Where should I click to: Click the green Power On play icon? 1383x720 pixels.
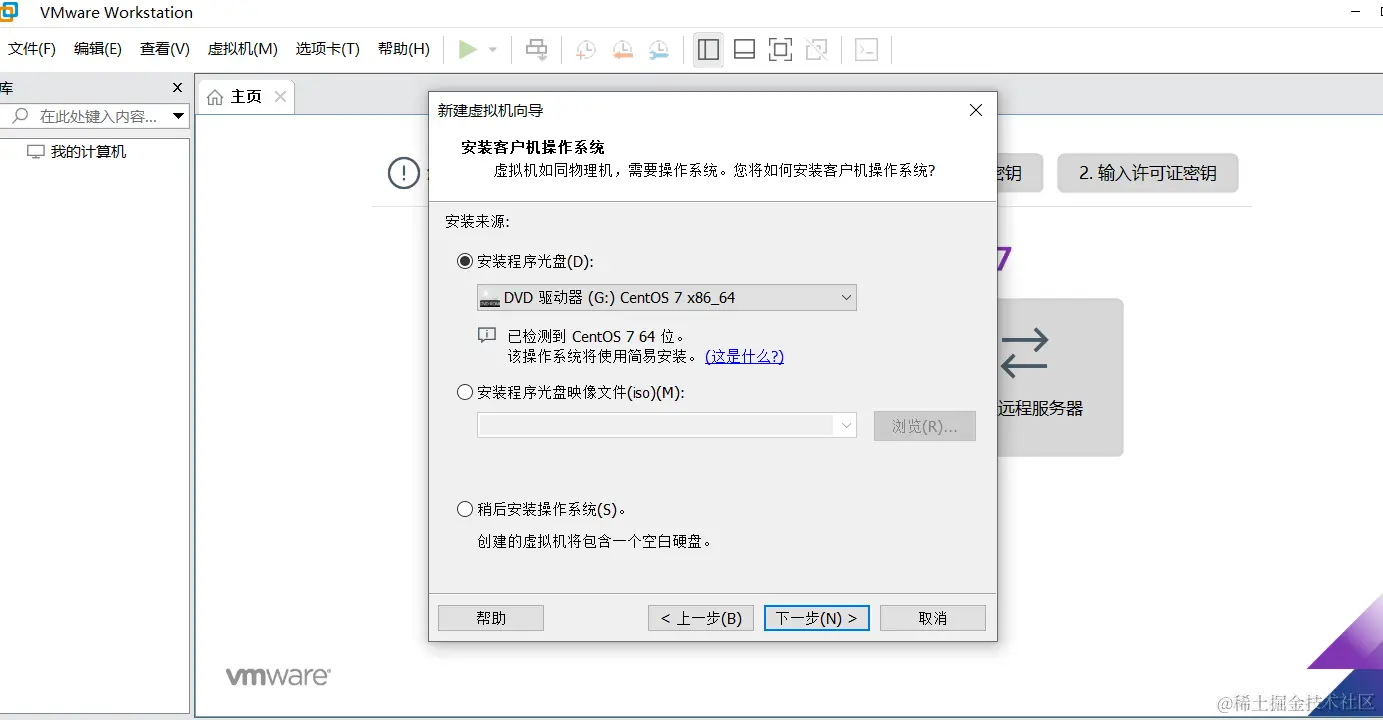pyautogui.click(x=467, y=49)
